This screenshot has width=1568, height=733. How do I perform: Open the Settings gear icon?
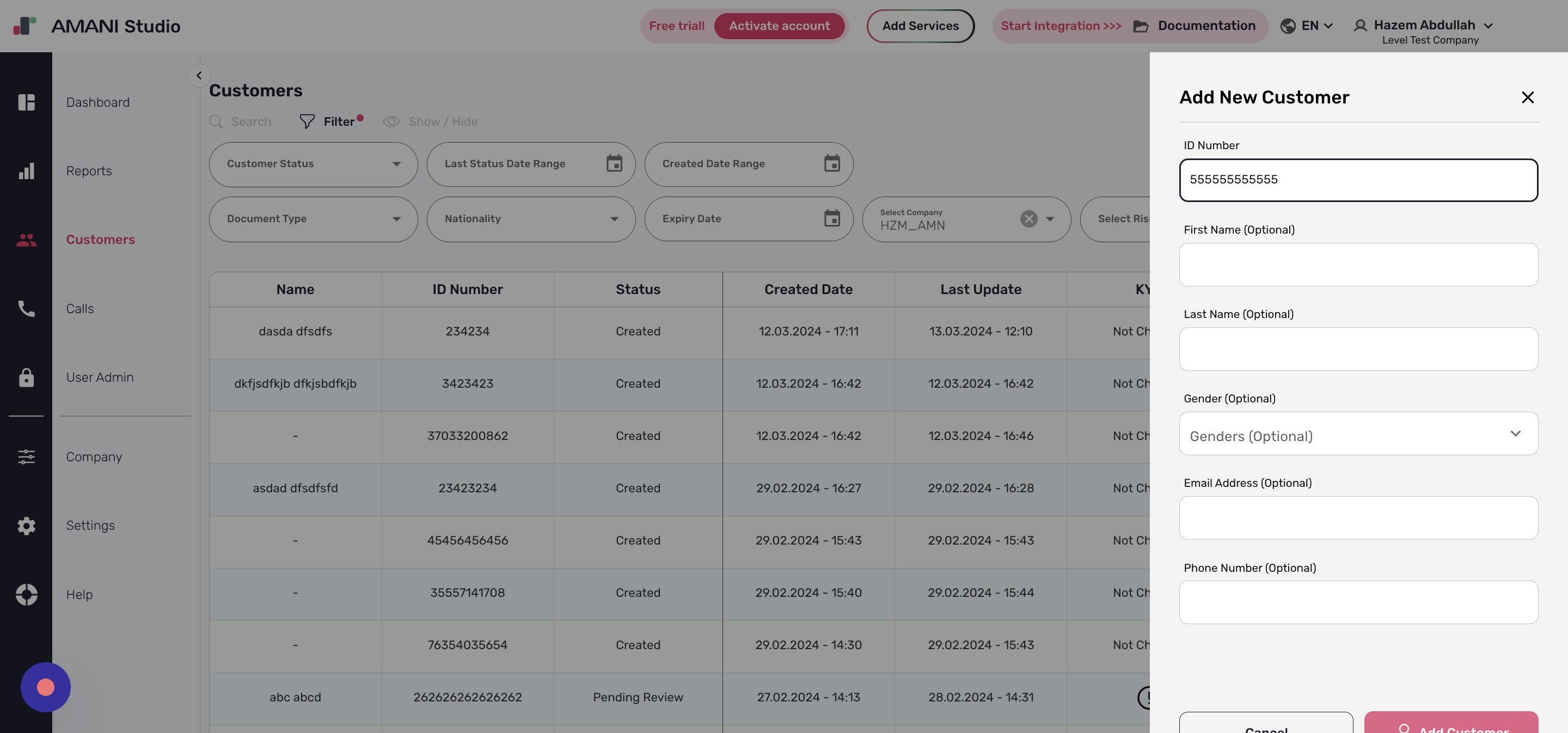(x=27, y=526)
